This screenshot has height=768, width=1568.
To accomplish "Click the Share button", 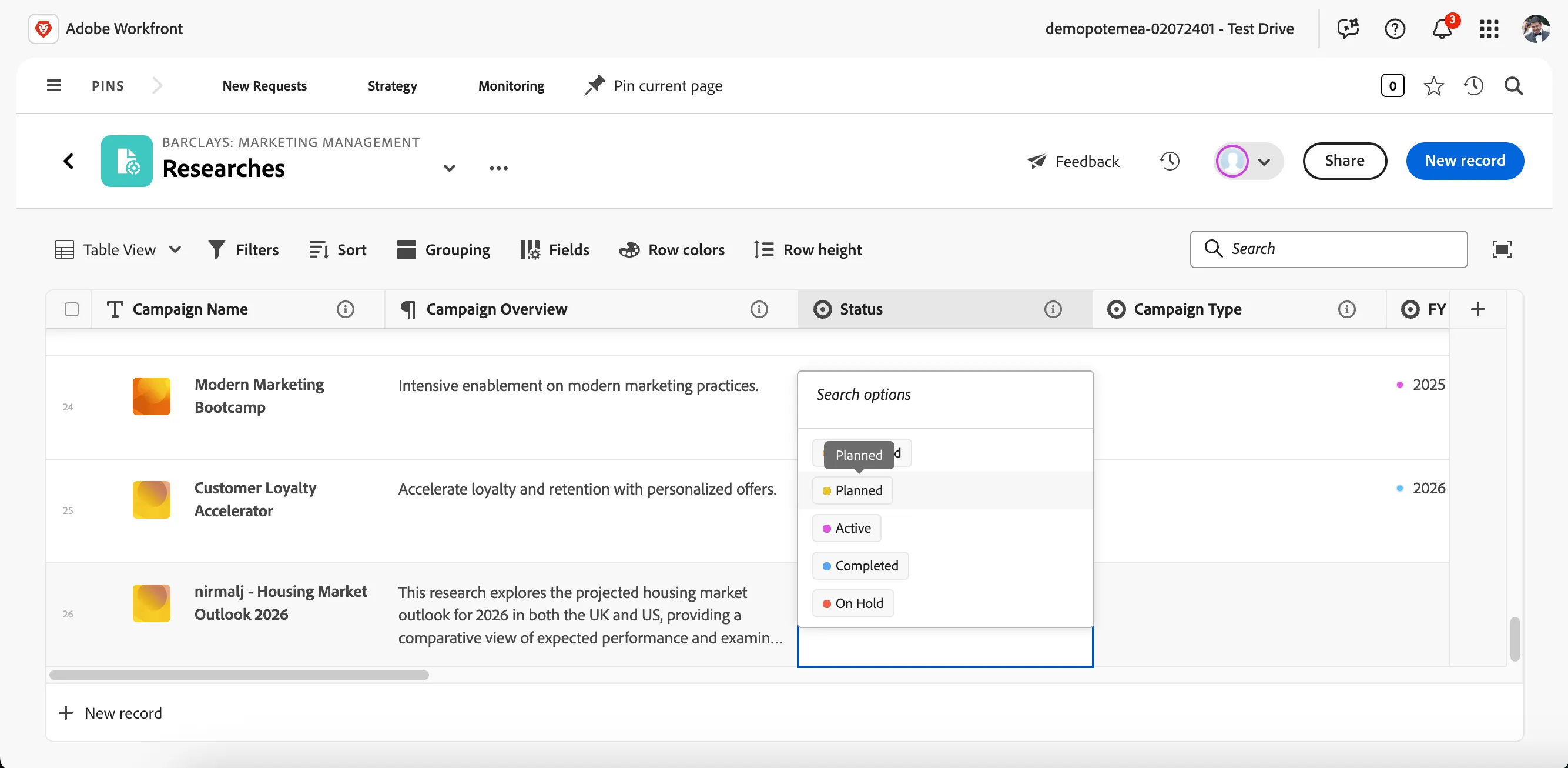I will pyautogui.click(x=1345, y=161).
